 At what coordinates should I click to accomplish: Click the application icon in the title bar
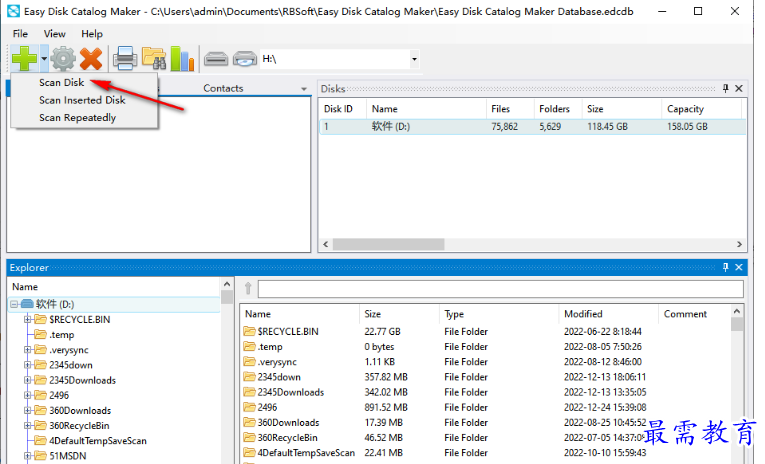[x=14, y=11]
